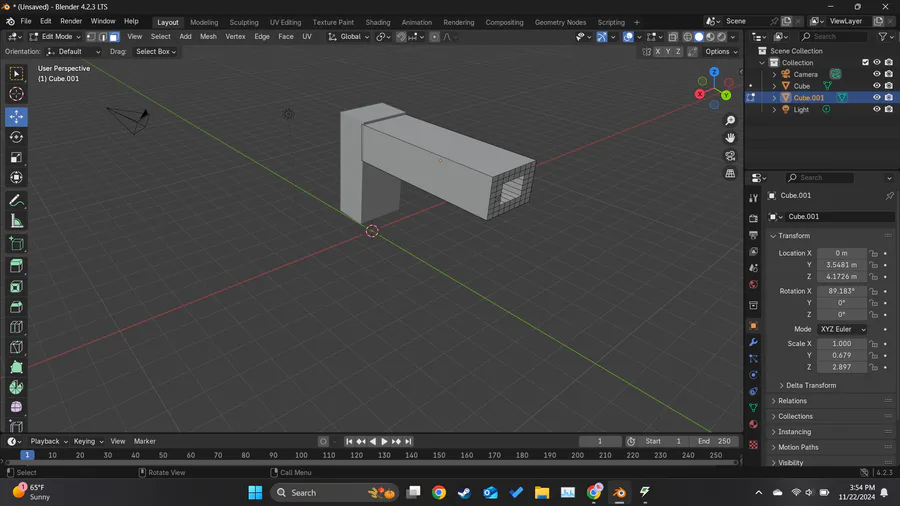Select the Annotate pencil tool

pos(16,201)
